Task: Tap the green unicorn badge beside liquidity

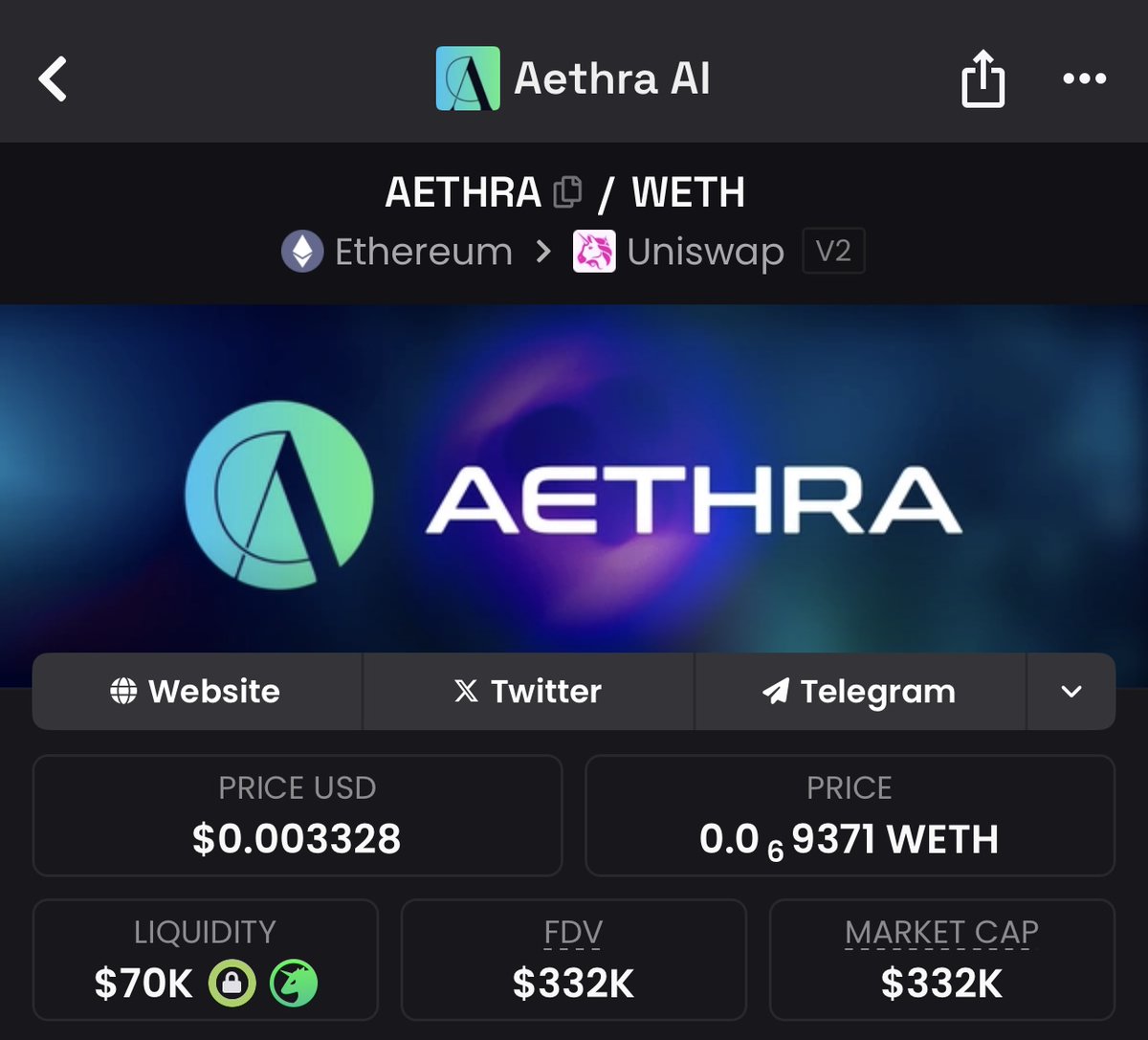Action: [x=294, y=983]
